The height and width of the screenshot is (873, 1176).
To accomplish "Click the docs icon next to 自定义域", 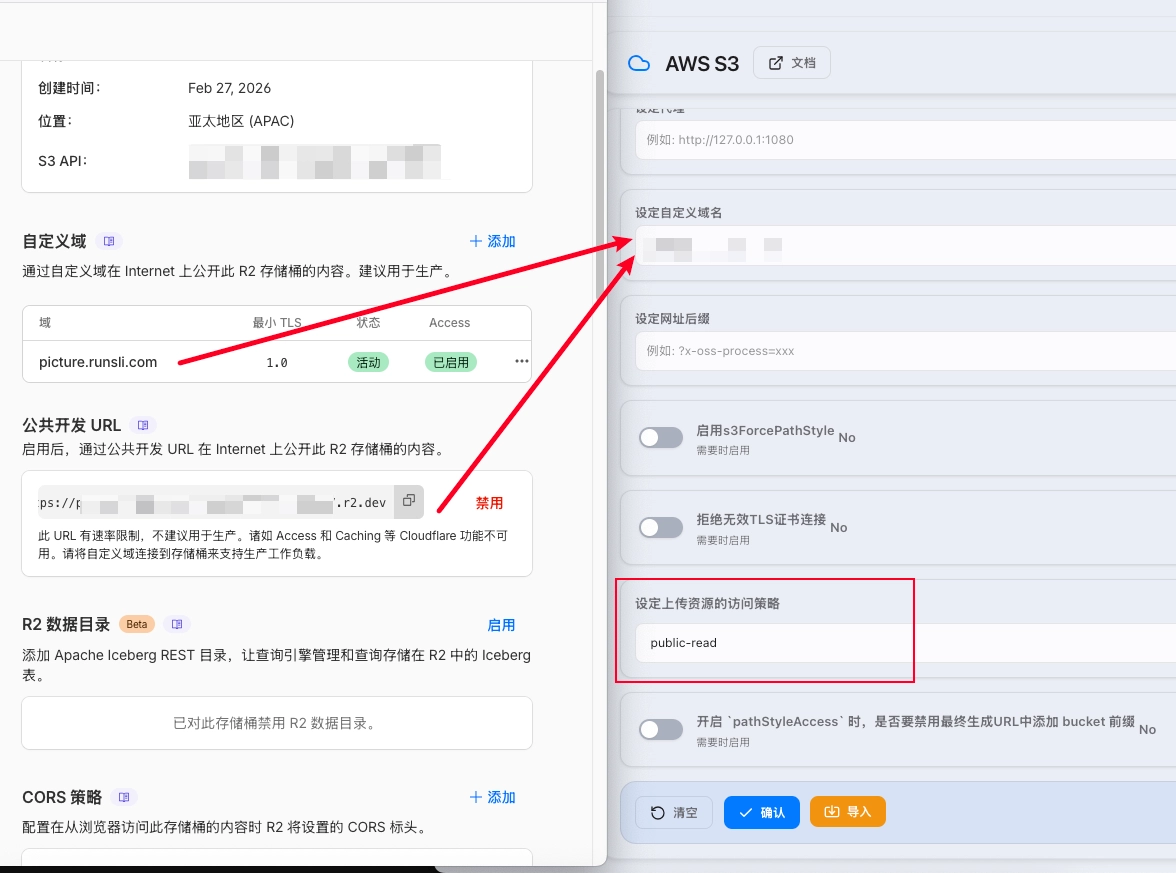I will (109, 241).
